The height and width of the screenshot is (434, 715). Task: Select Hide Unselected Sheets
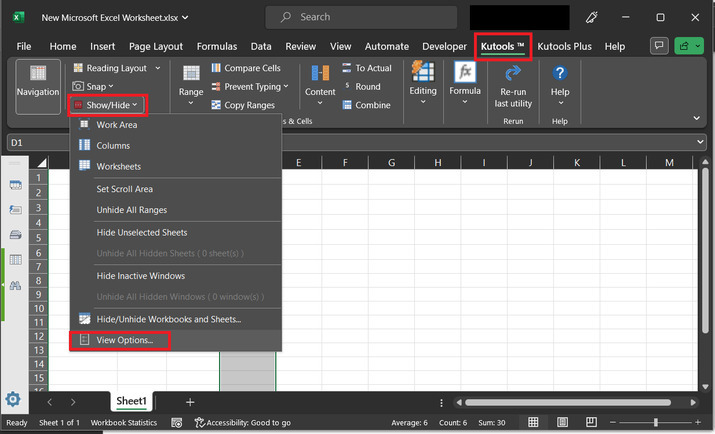[176, 232]
